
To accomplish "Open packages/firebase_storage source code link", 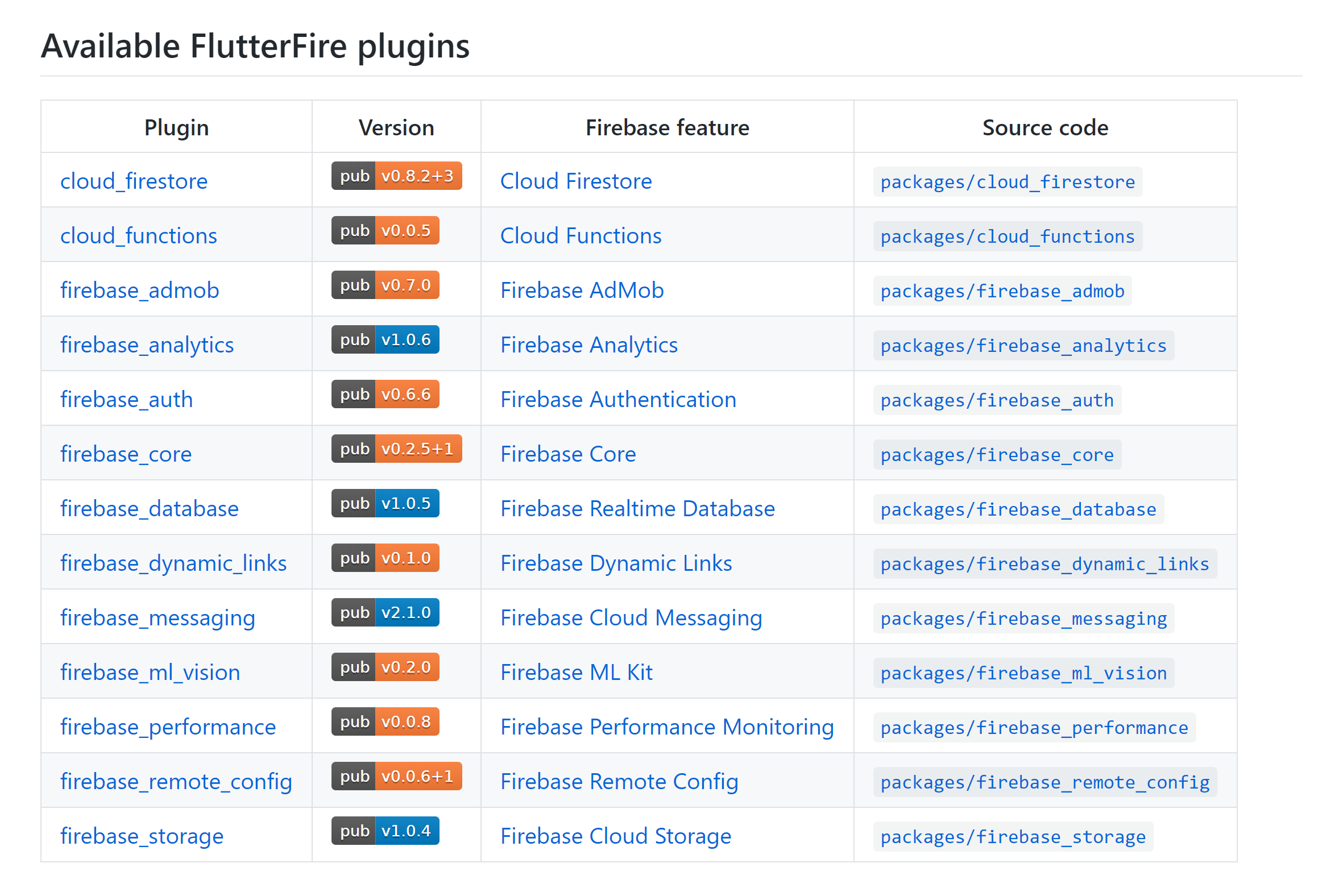I will (1013, 837).
